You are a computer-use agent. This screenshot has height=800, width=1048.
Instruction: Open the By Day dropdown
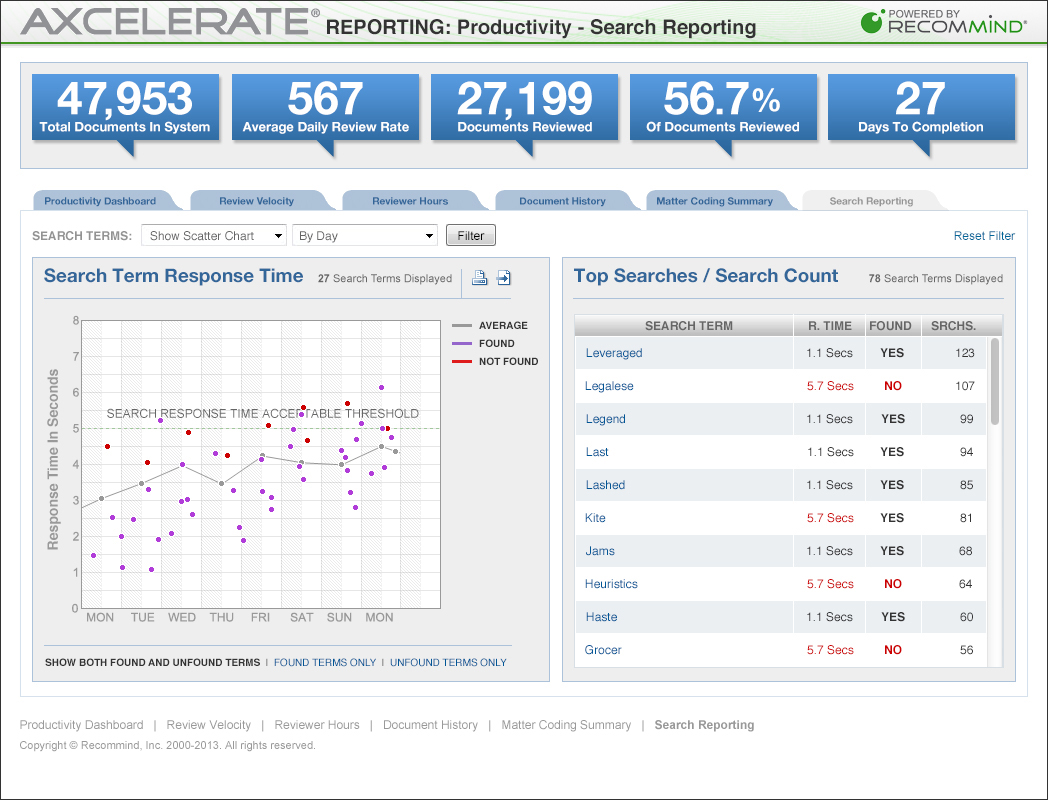tap(365, 236)
